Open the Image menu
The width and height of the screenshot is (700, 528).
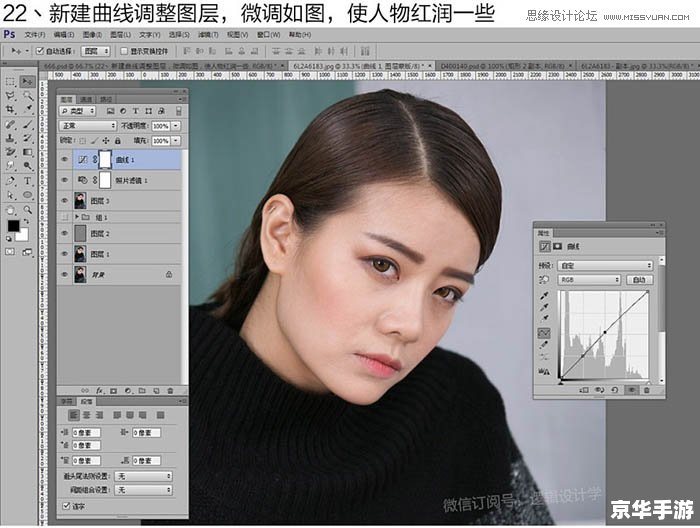[92, 34]
